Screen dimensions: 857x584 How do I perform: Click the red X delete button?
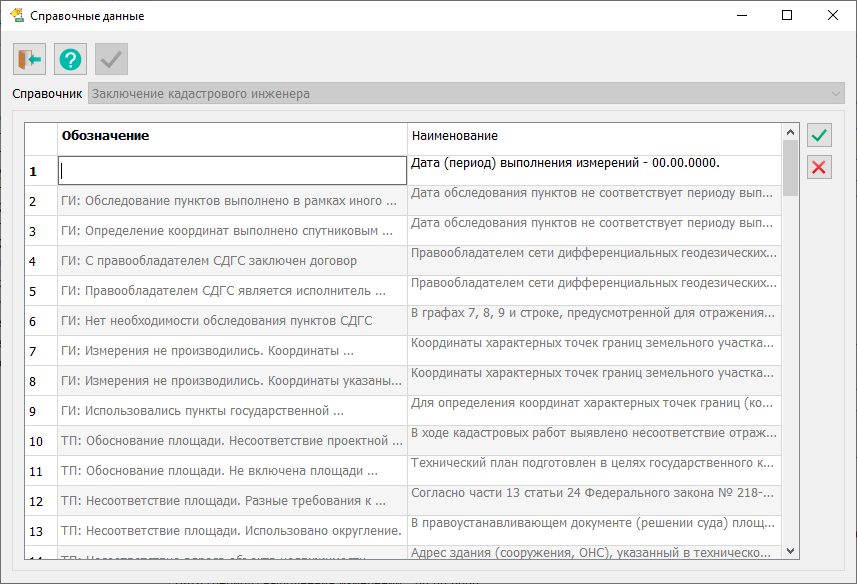pyautogui.click(x=819, y=167)
